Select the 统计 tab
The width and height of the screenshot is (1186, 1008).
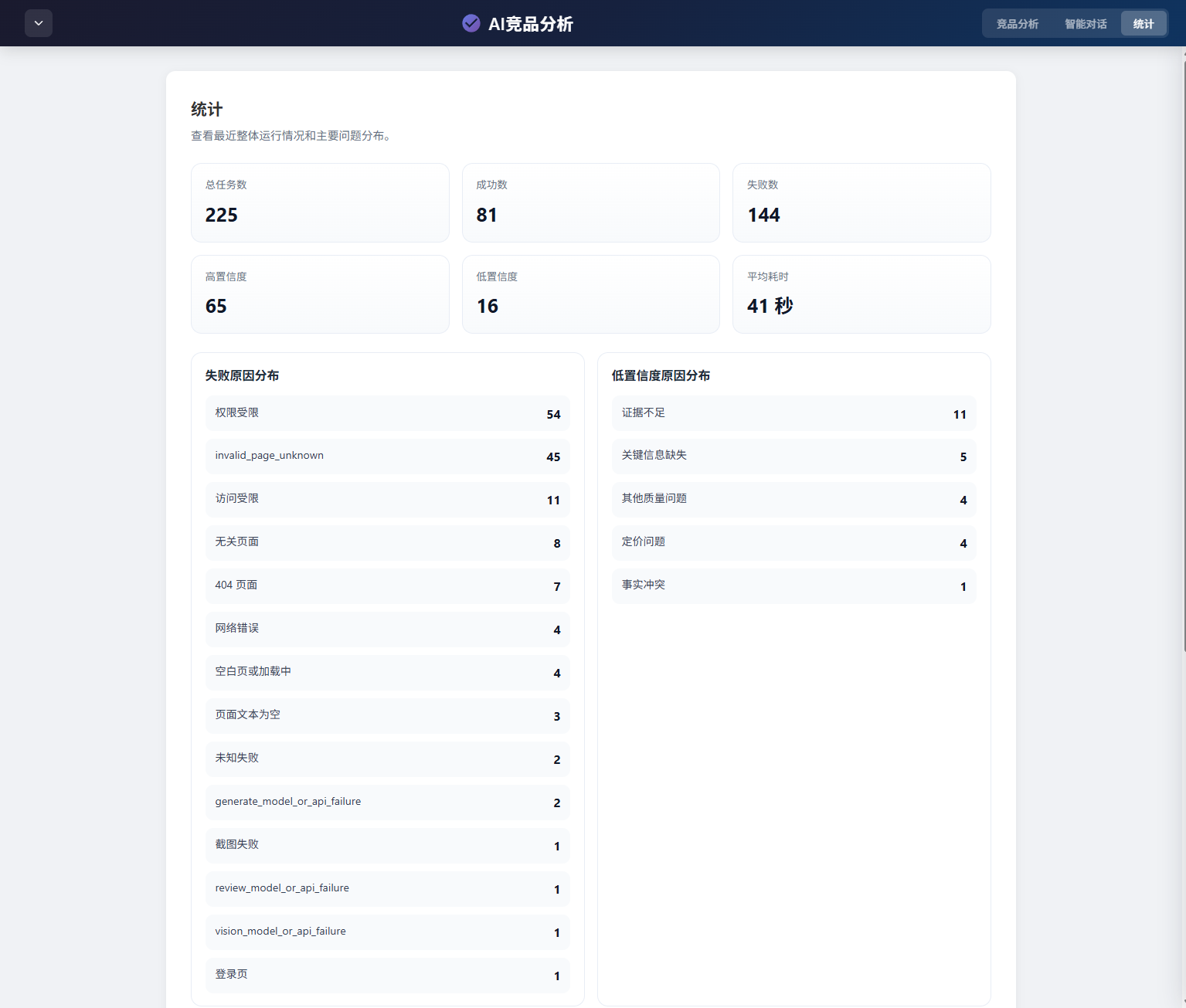pyautogui.click(x=1143, y=24)
